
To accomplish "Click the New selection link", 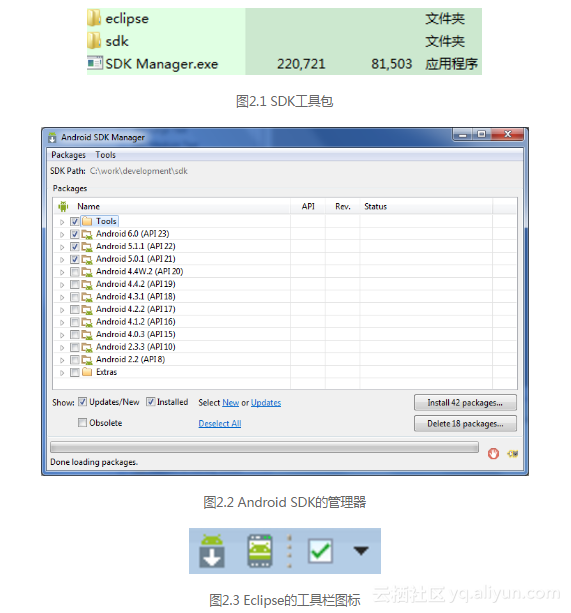I will 231,403.
